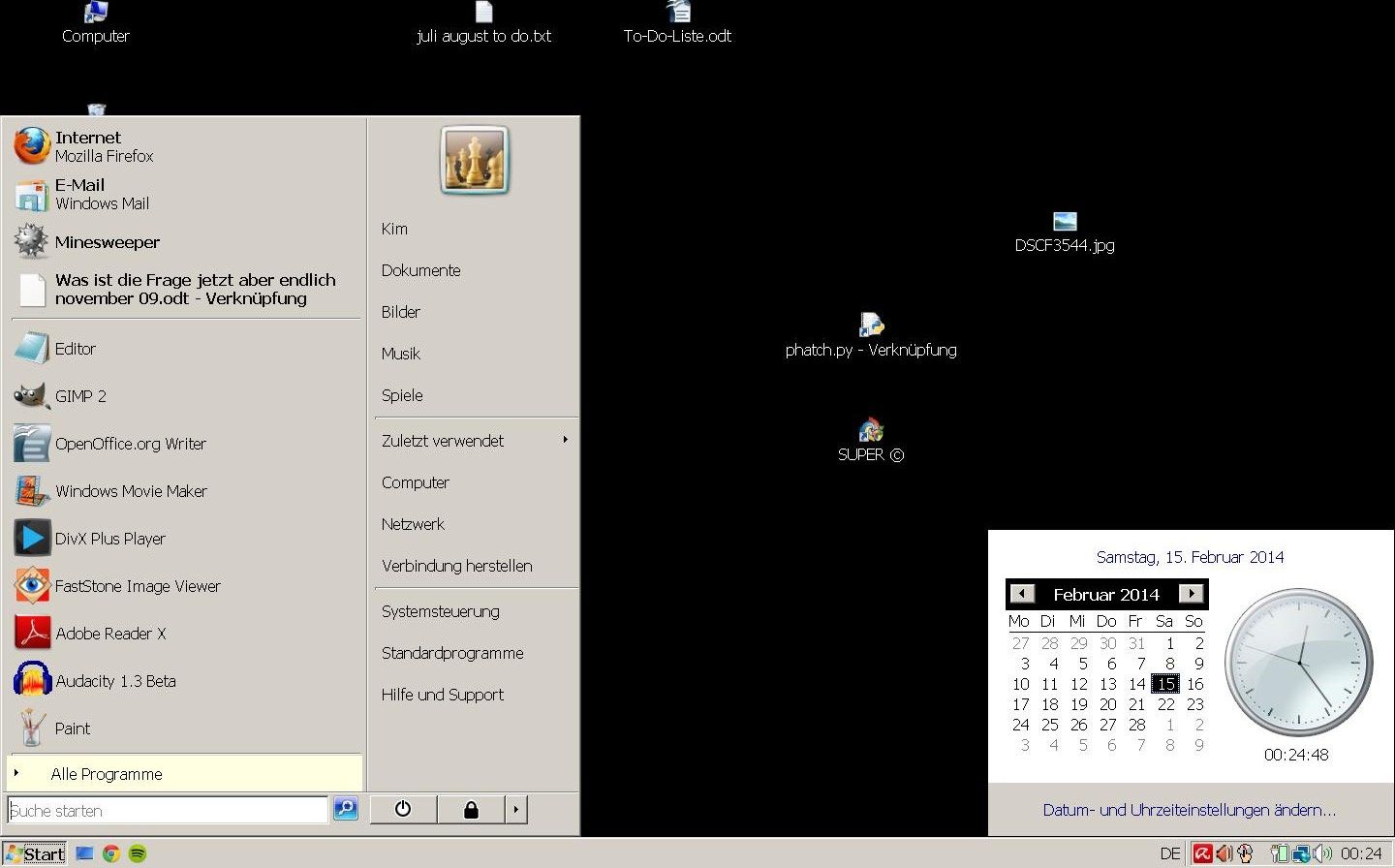This screenshot has width=1395, height=868.
Task: Click Datum- und Uhrzeiteinstellungen ändern link
Action: tap(1189, 810)
